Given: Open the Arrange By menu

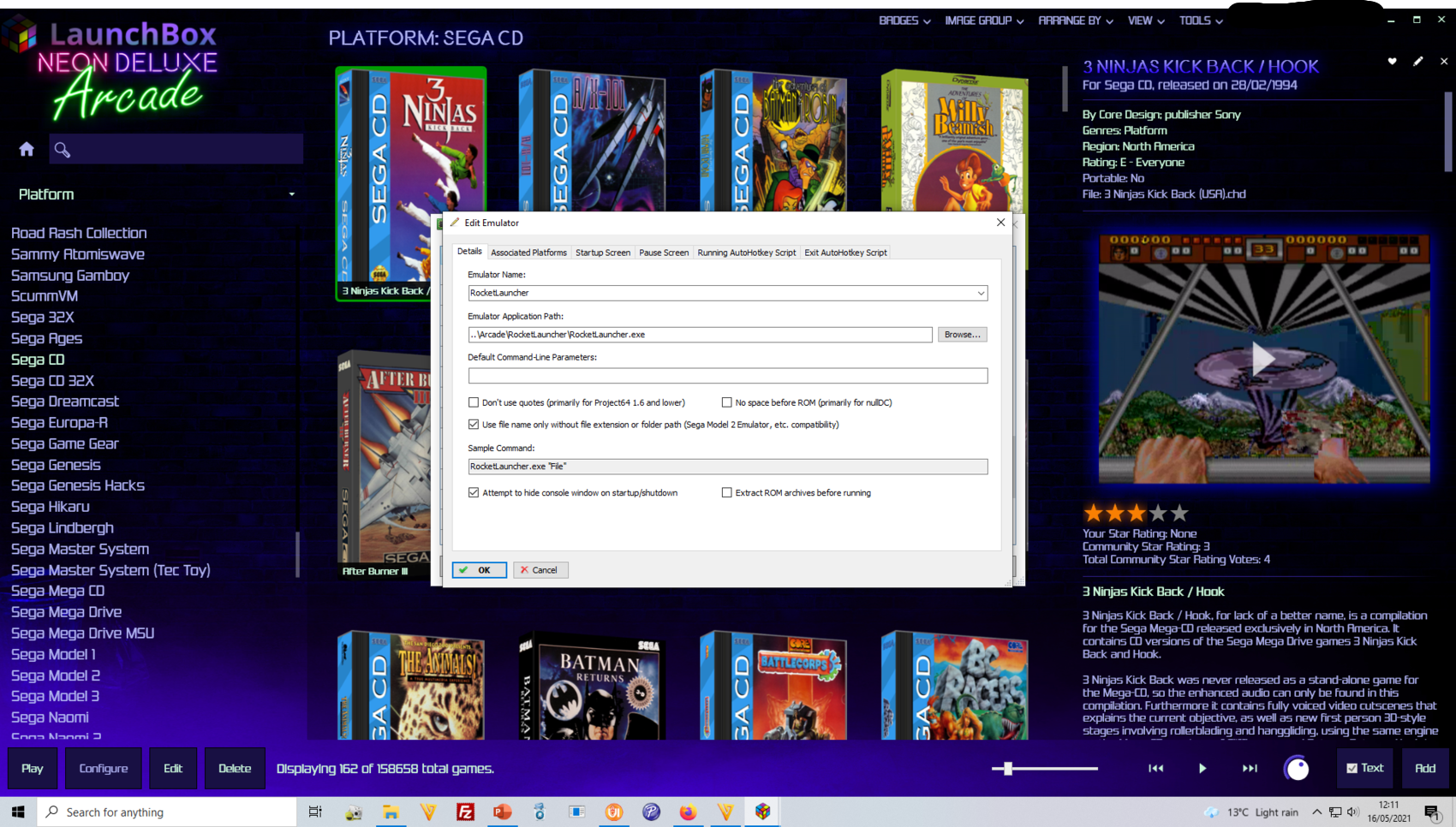Looking at the screenshot, I should tap(1076, 21).
